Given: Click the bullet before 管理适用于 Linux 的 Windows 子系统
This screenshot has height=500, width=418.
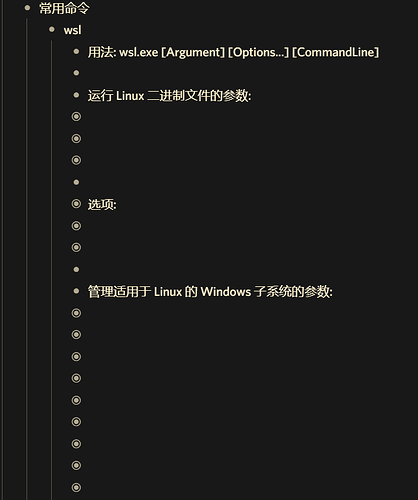Looking at the screenshot, I should [x=76, y=291].
